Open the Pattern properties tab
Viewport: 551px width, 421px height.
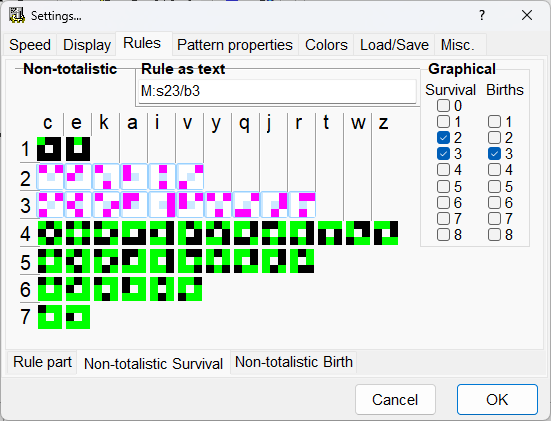(235, 45)
